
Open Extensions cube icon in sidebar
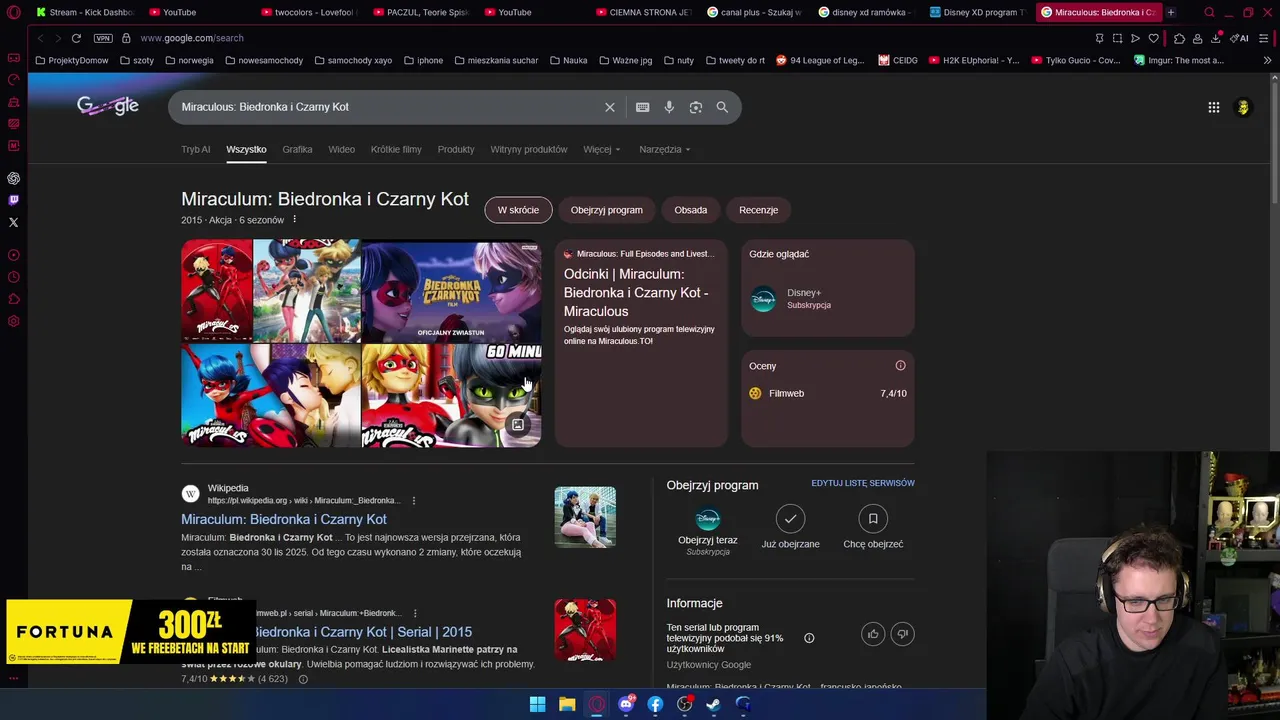[14, 299]
